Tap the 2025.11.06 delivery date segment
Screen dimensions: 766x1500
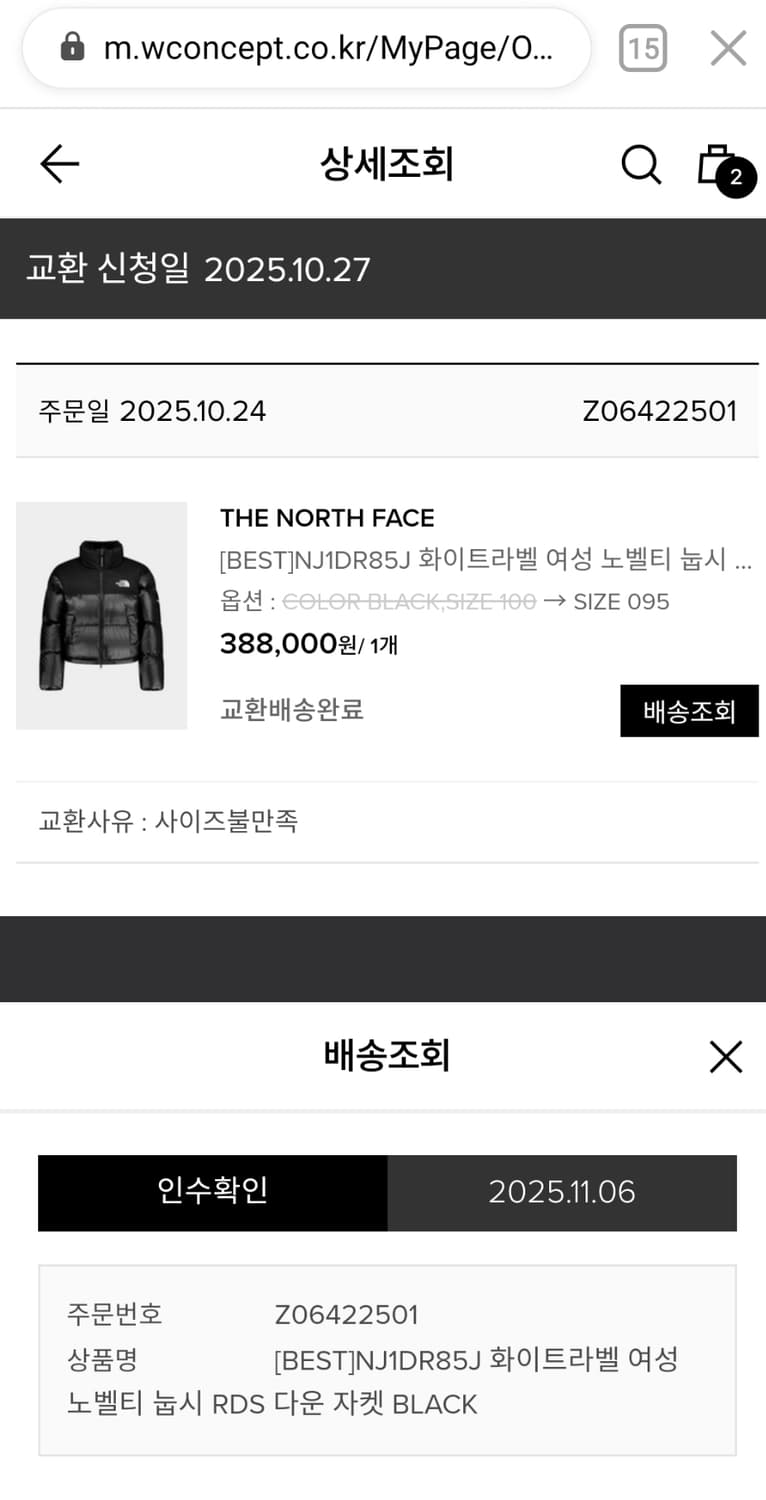(x=562, y=1192)
